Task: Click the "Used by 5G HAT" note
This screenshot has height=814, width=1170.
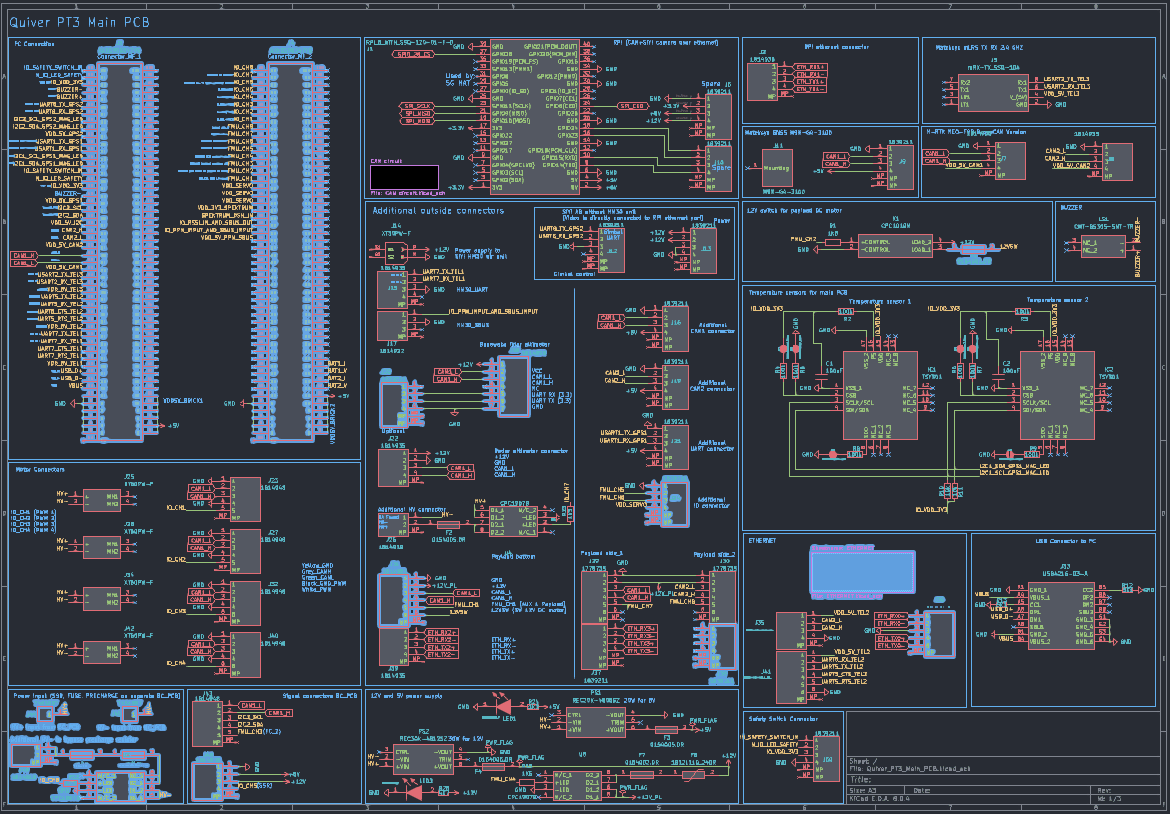Action: click(x=460, y=79)
